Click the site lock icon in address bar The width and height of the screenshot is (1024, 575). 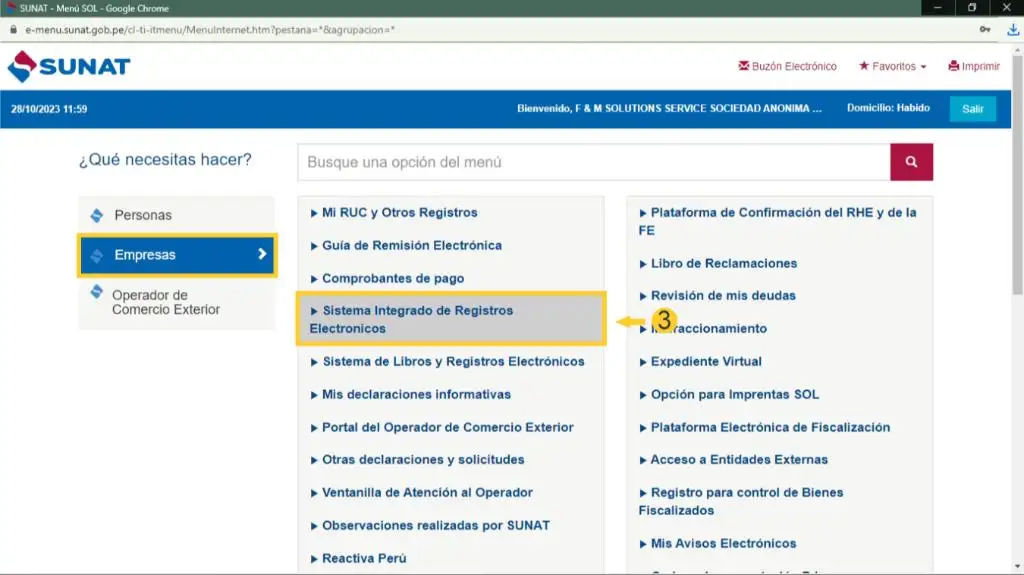coord(13,30)
